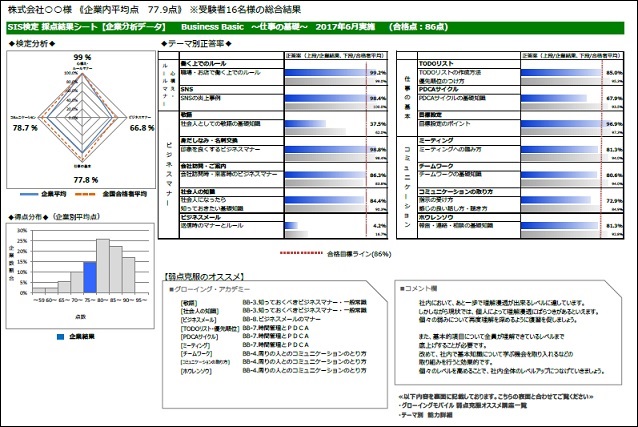This screenshot has height=427, width=638.
Task: Click the ホウレンソウ theme header
Action: 436,217
